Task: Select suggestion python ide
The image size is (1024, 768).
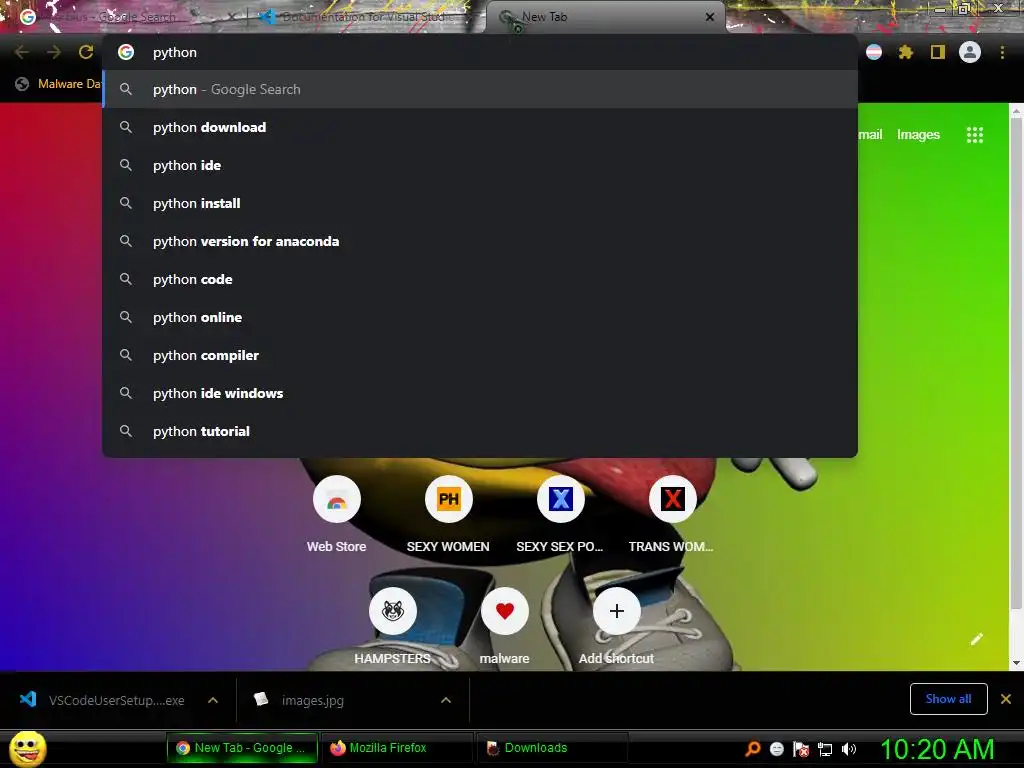Action: pos(480,165)
